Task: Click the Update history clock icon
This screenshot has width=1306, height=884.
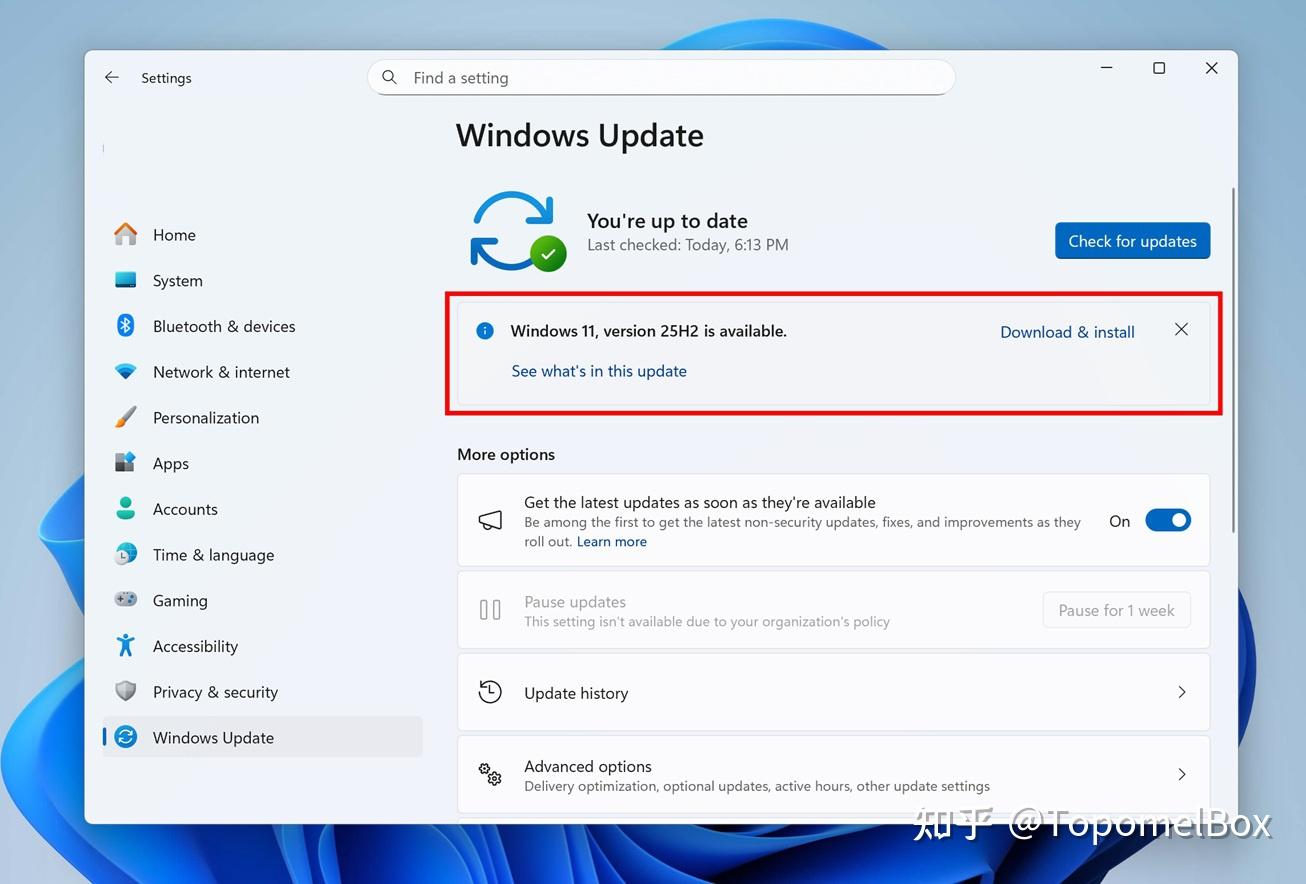Action: click(490, 691)
